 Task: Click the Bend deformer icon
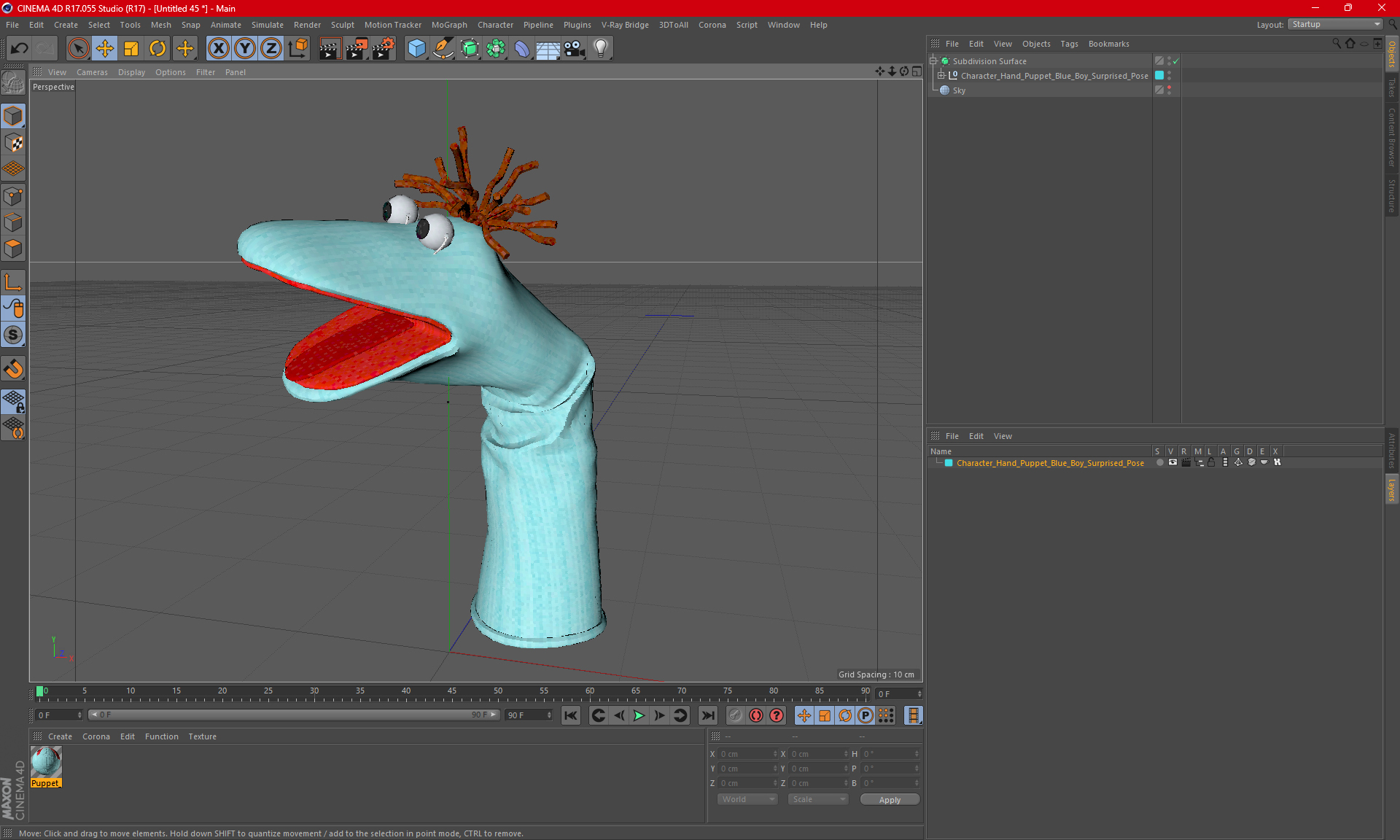(522, 49)
